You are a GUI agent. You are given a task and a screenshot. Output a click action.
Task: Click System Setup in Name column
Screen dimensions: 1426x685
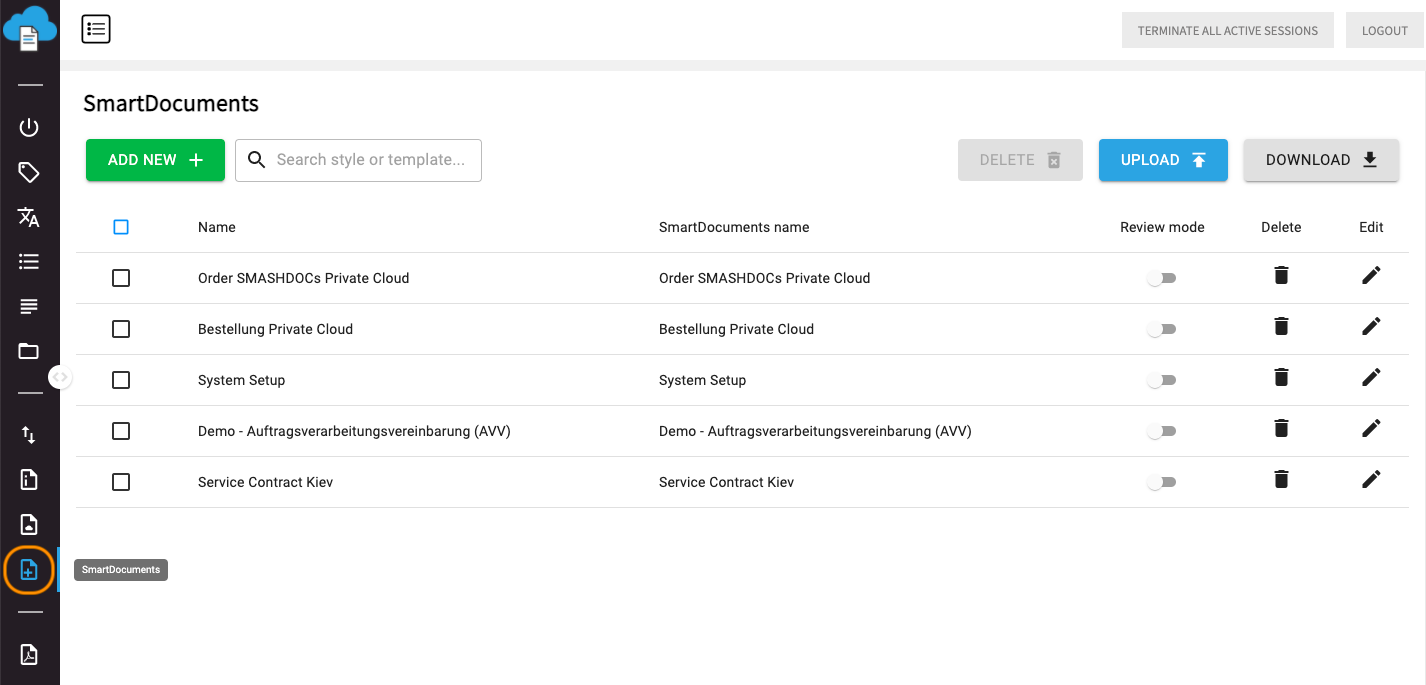[242, 380]
